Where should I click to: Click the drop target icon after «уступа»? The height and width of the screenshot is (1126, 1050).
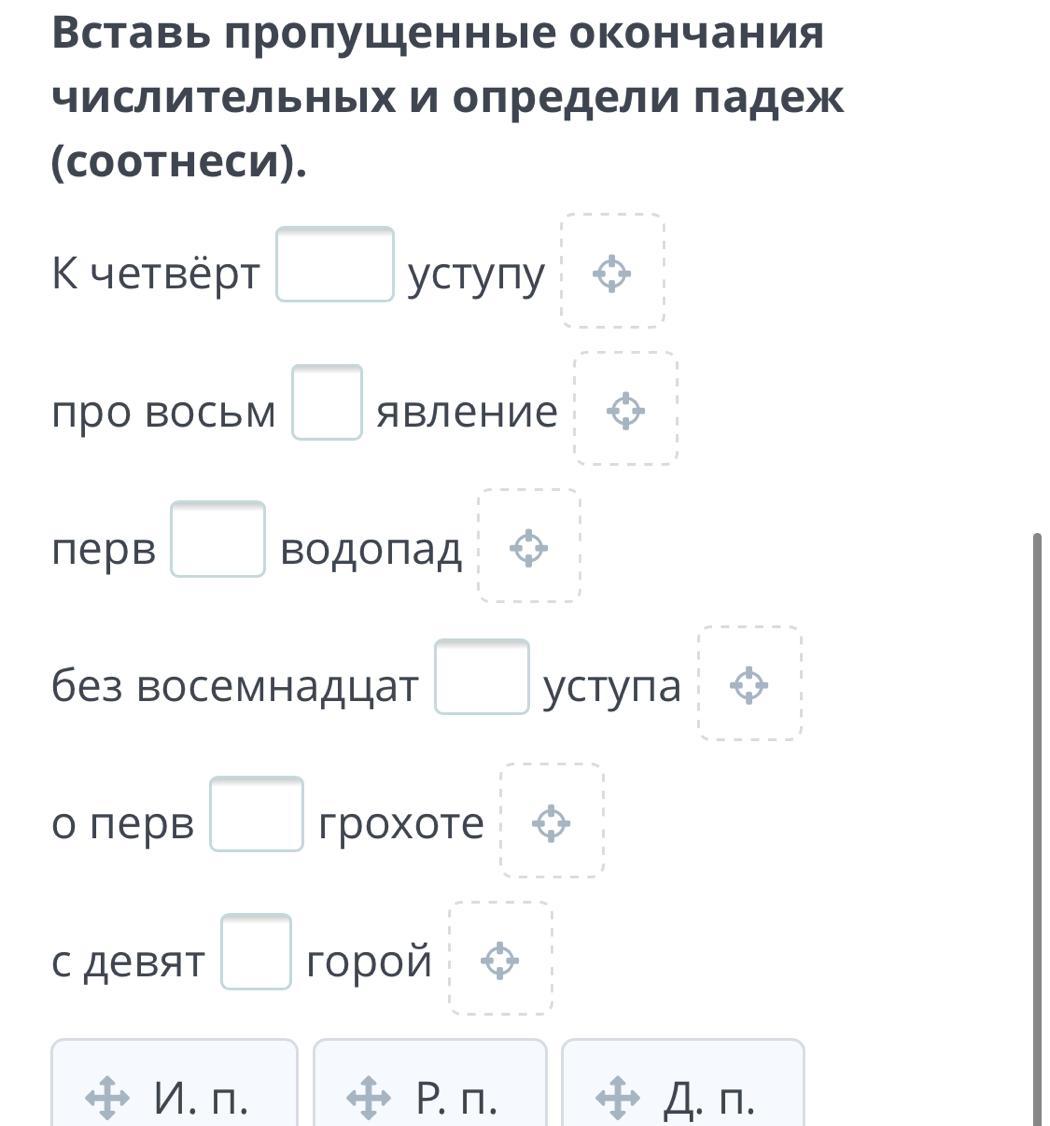click(x=749, y=685)
